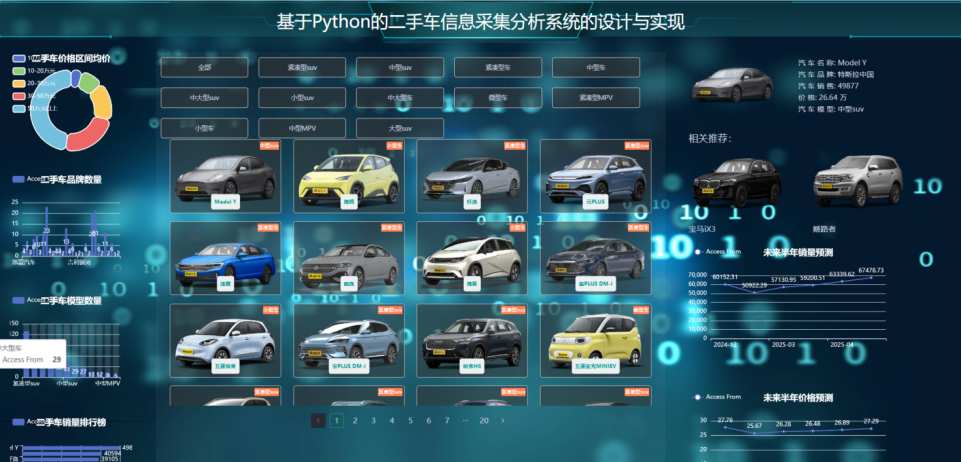The height and width of the screenshot is (462, 962).
Task: Go to page 4 in pagination
Action: [391, 420]
